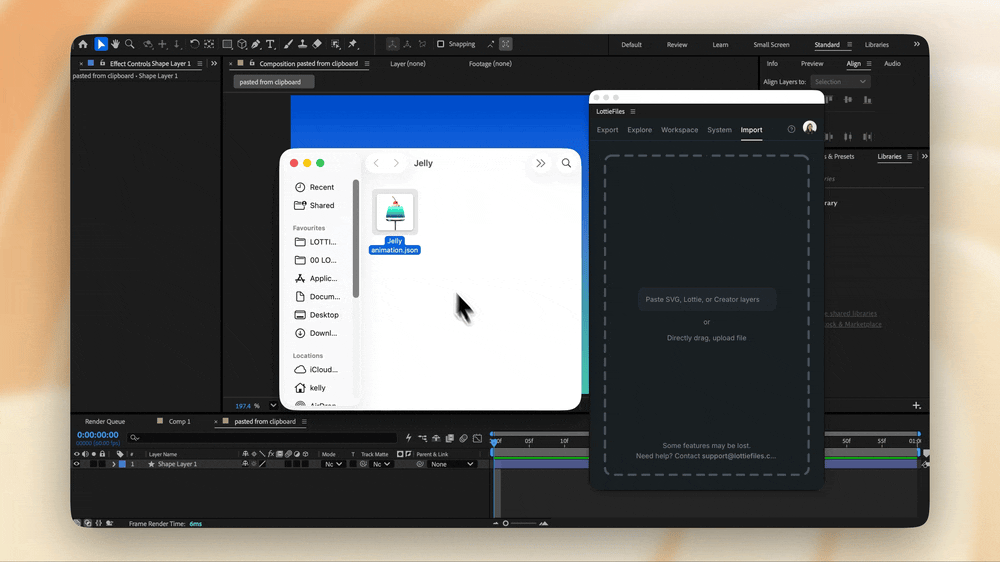The image size is (1000, 562).
Task: Open the Mode dropdown for Shape Layer 1
Action: tap(334, 464)
